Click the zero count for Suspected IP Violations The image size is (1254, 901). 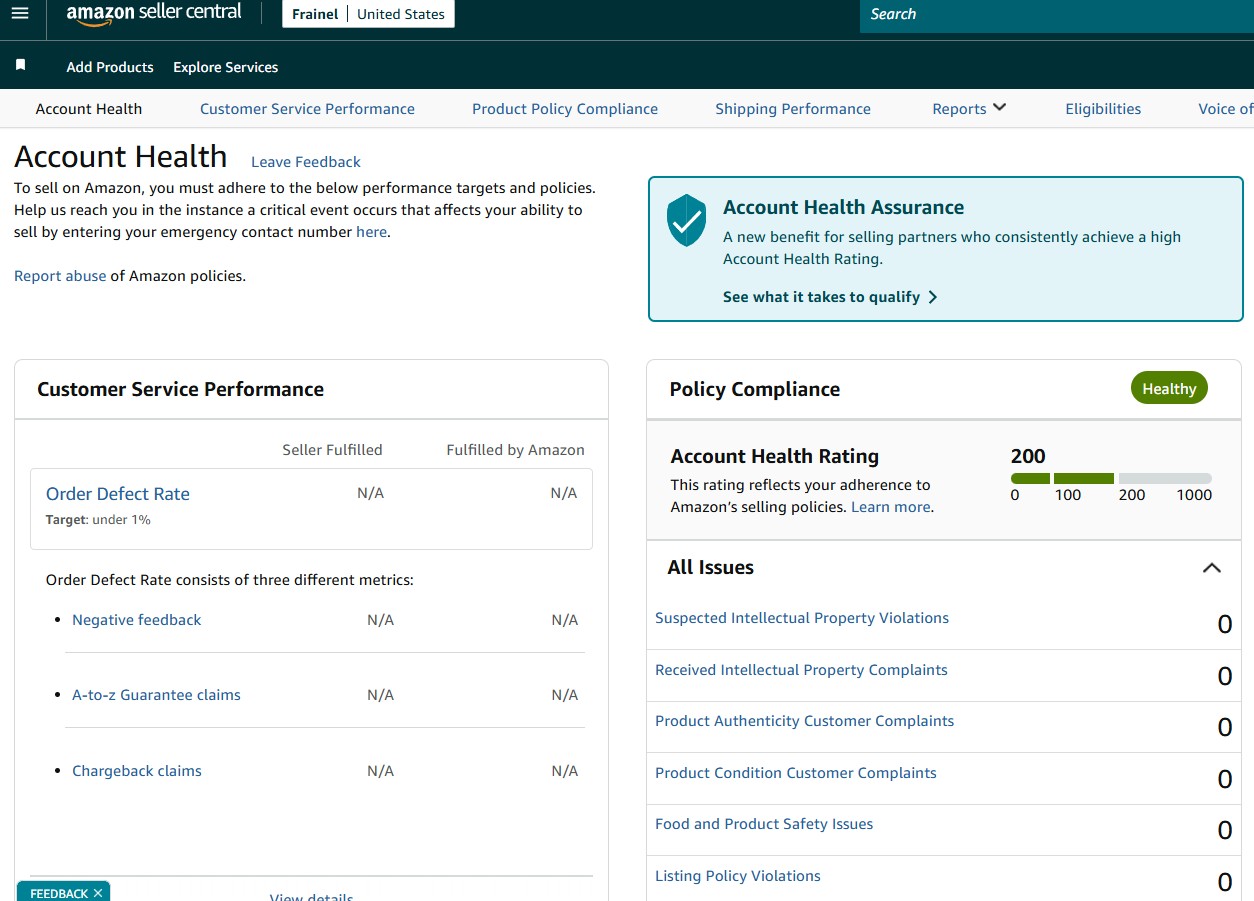coord(1224,625)
